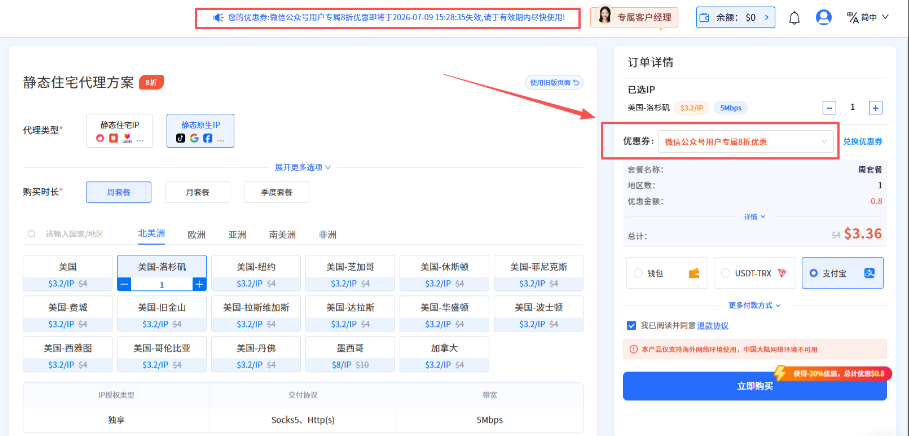Screen dimensions: 909x436
Task: Open the 退款协议 link
Action: pos(712,326)
